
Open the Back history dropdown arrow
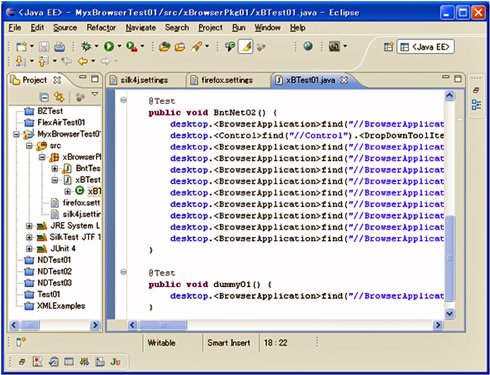(93, 61)
